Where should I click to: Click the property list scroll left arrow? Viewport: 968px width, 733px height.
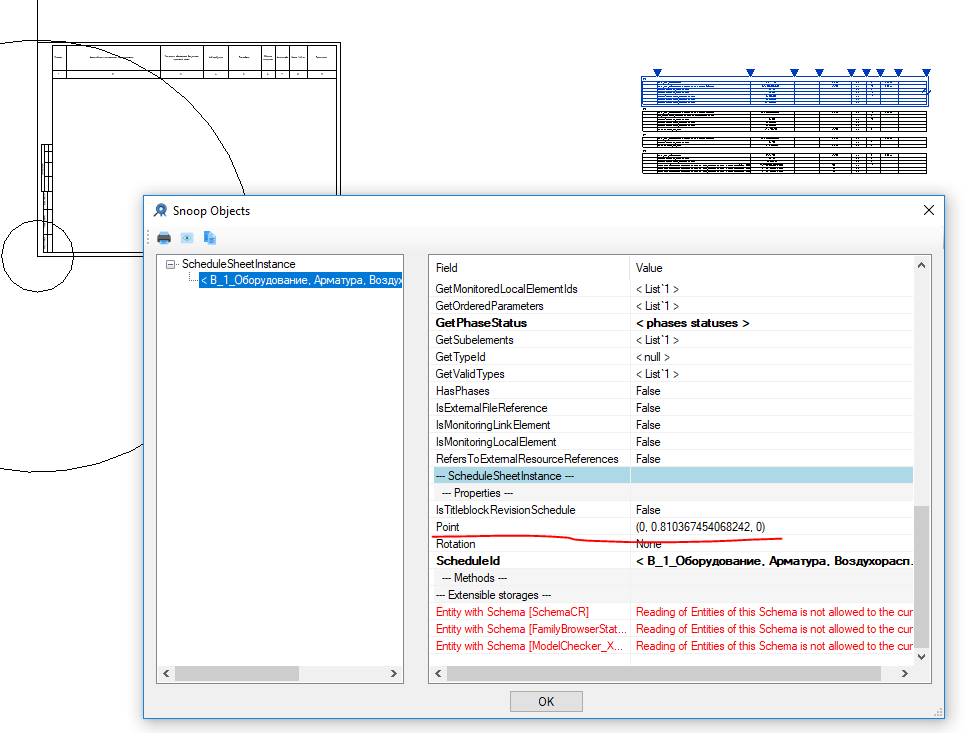(x=438, y=674)
